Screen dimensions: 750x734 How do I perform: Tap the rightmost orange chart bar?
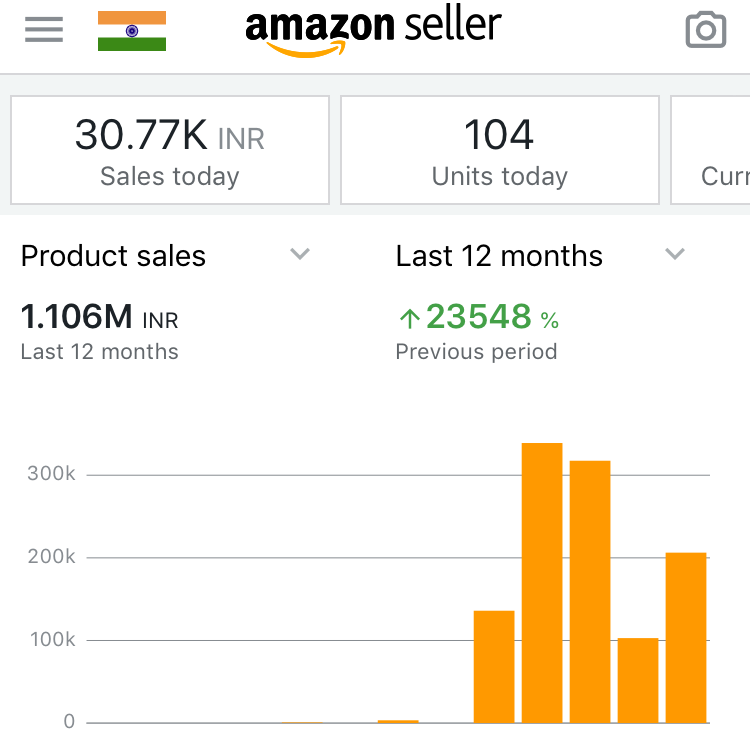coord(686,637)
